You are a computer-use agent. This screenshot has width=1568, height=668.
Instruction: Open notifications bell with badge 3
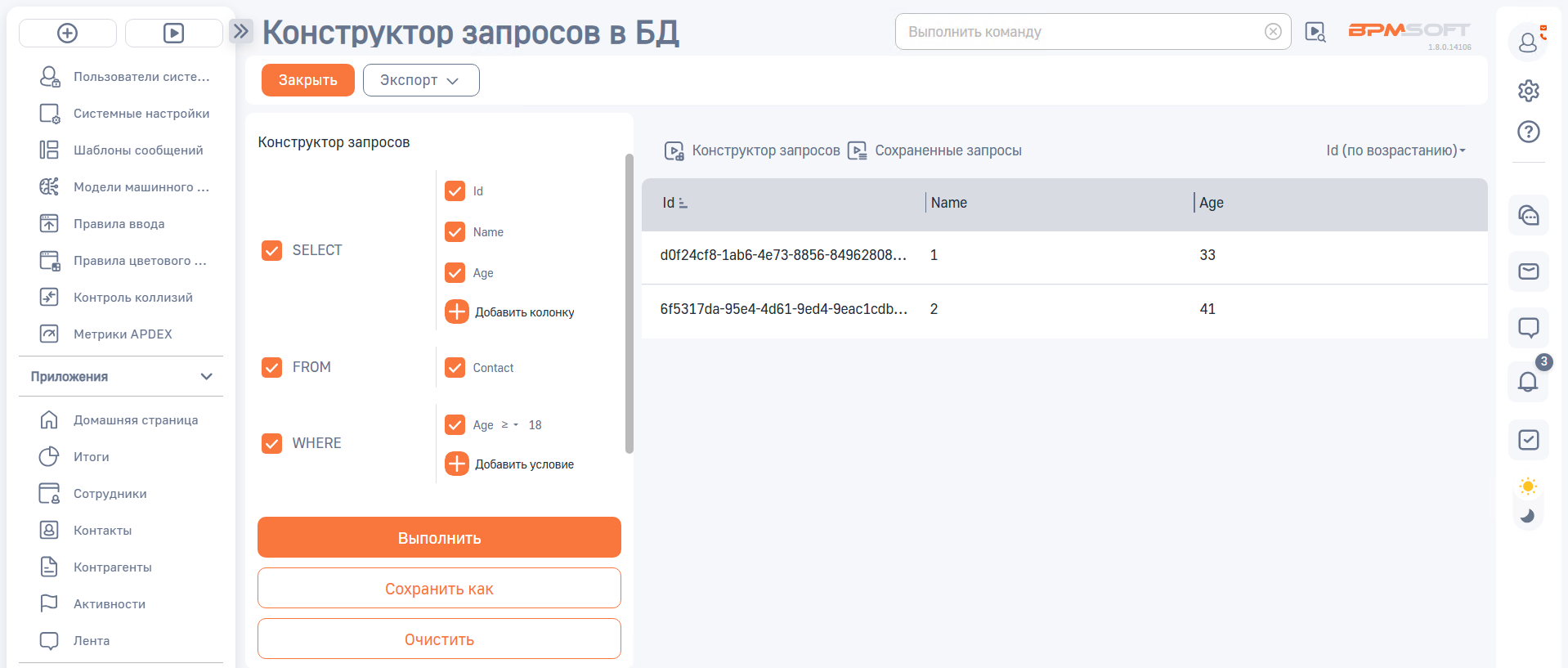point(1529,382)
